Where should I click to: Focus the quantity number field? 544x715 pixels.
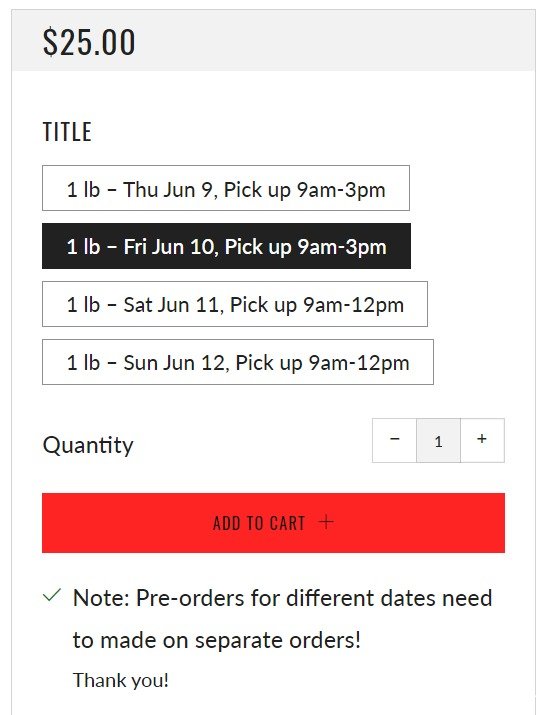[438, 440]
